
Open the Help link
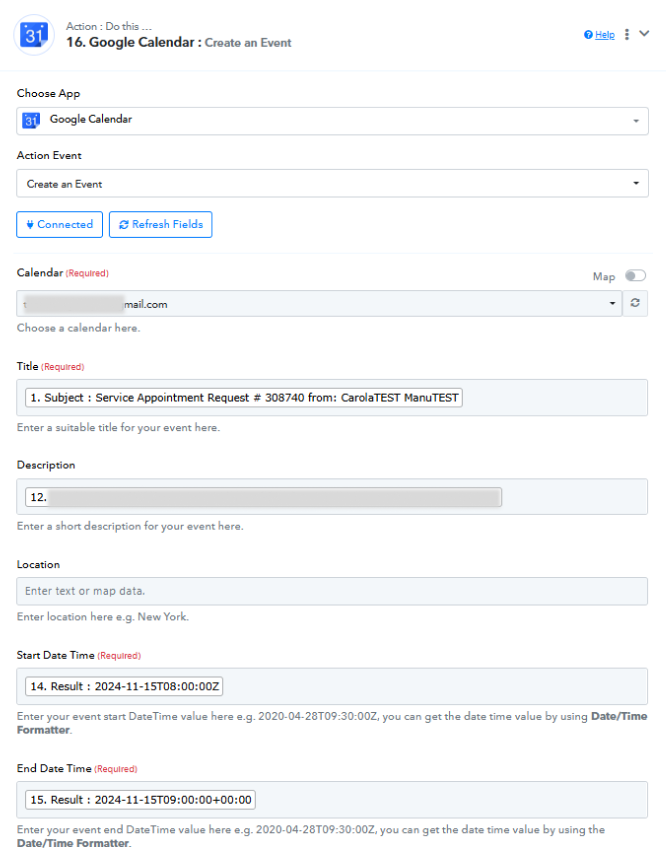(x=605, y=35)
